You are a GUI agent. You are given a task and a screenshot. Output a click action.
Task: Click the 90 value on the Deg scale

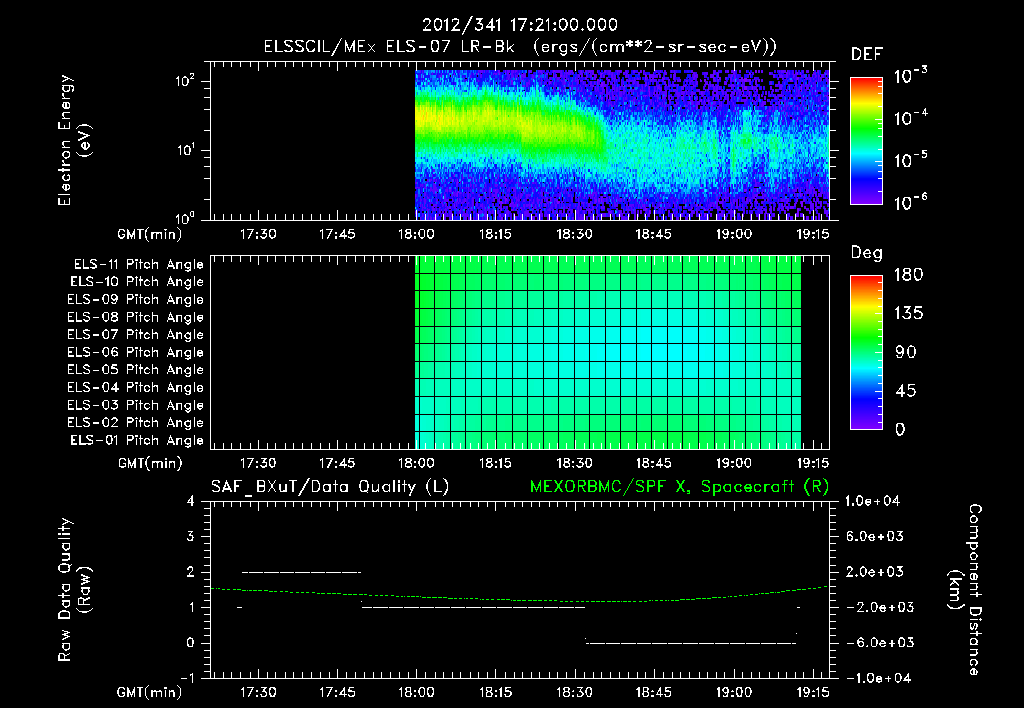(906, 353)
